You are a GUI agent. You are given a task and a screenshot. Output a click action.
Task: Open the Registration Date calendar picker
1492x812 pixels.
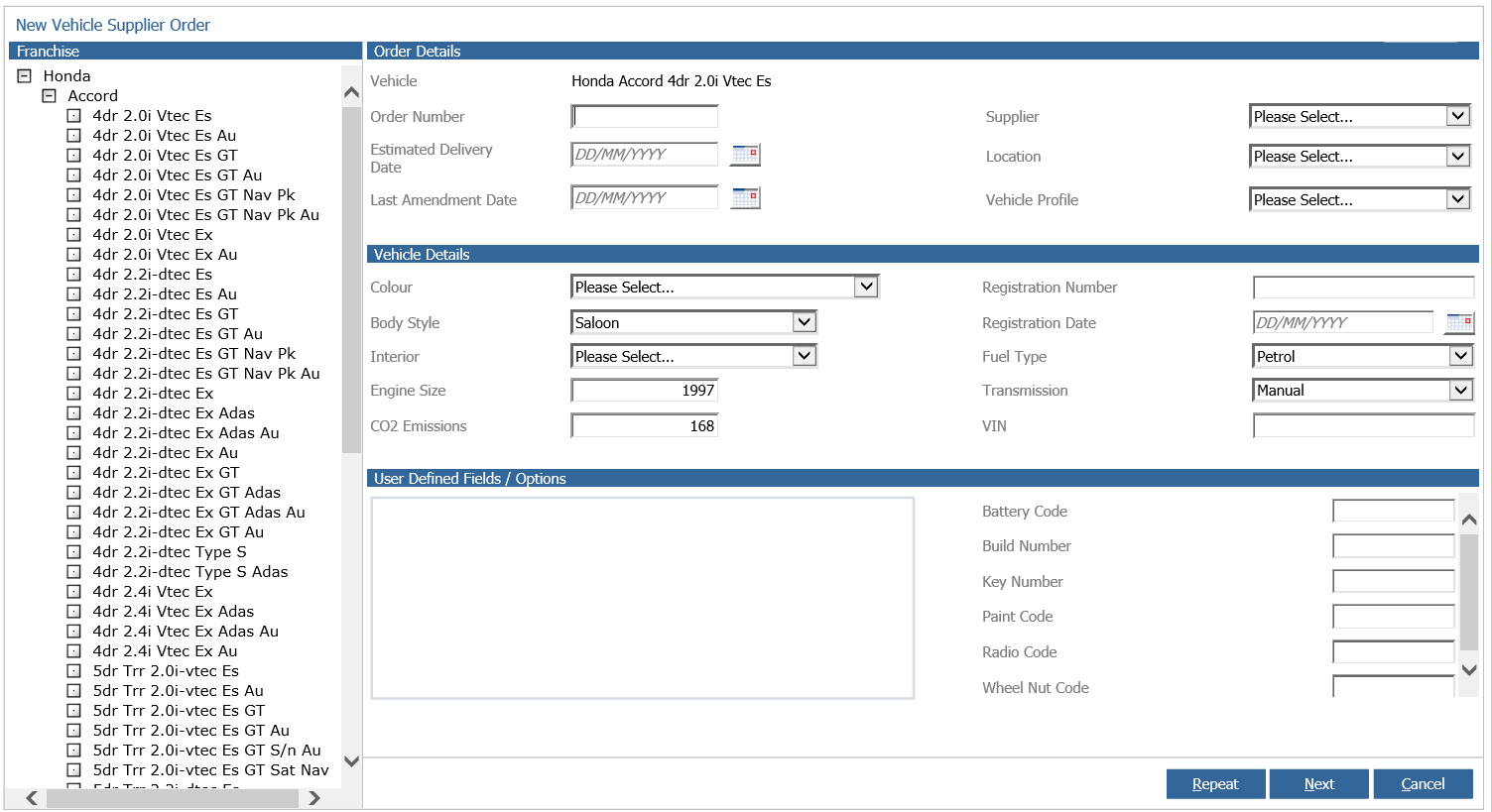(x=1460, y=322)
